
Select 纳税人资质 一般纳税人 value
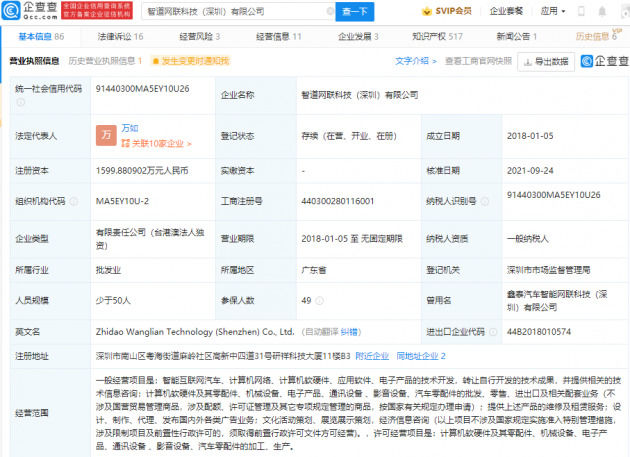pos(528,239)
